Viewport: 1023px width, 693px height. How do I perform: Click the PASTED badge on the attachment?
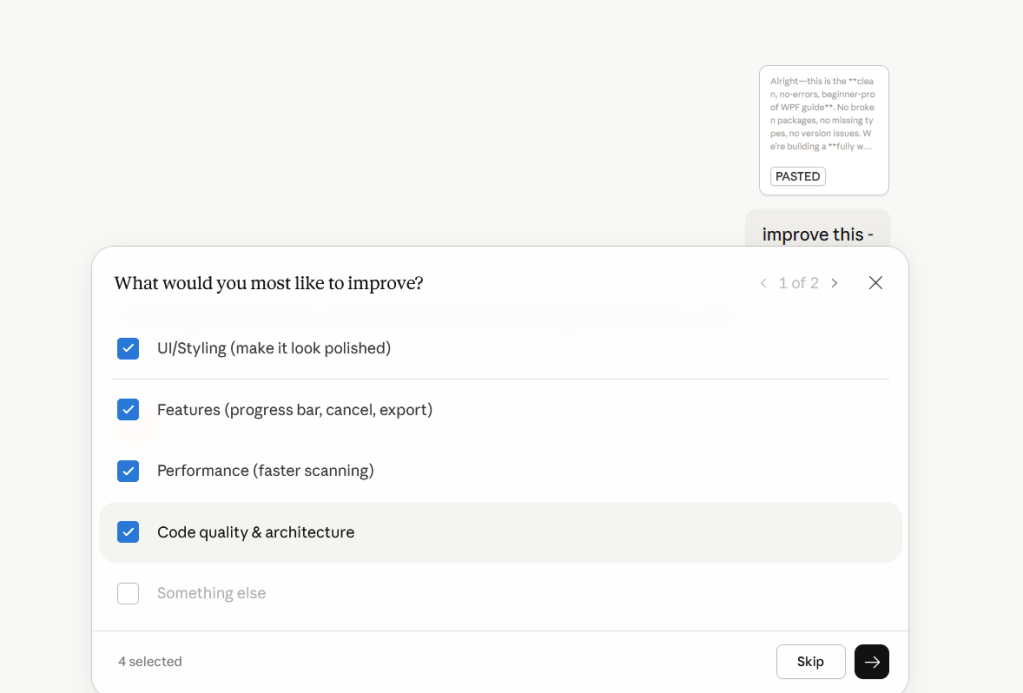797,177
